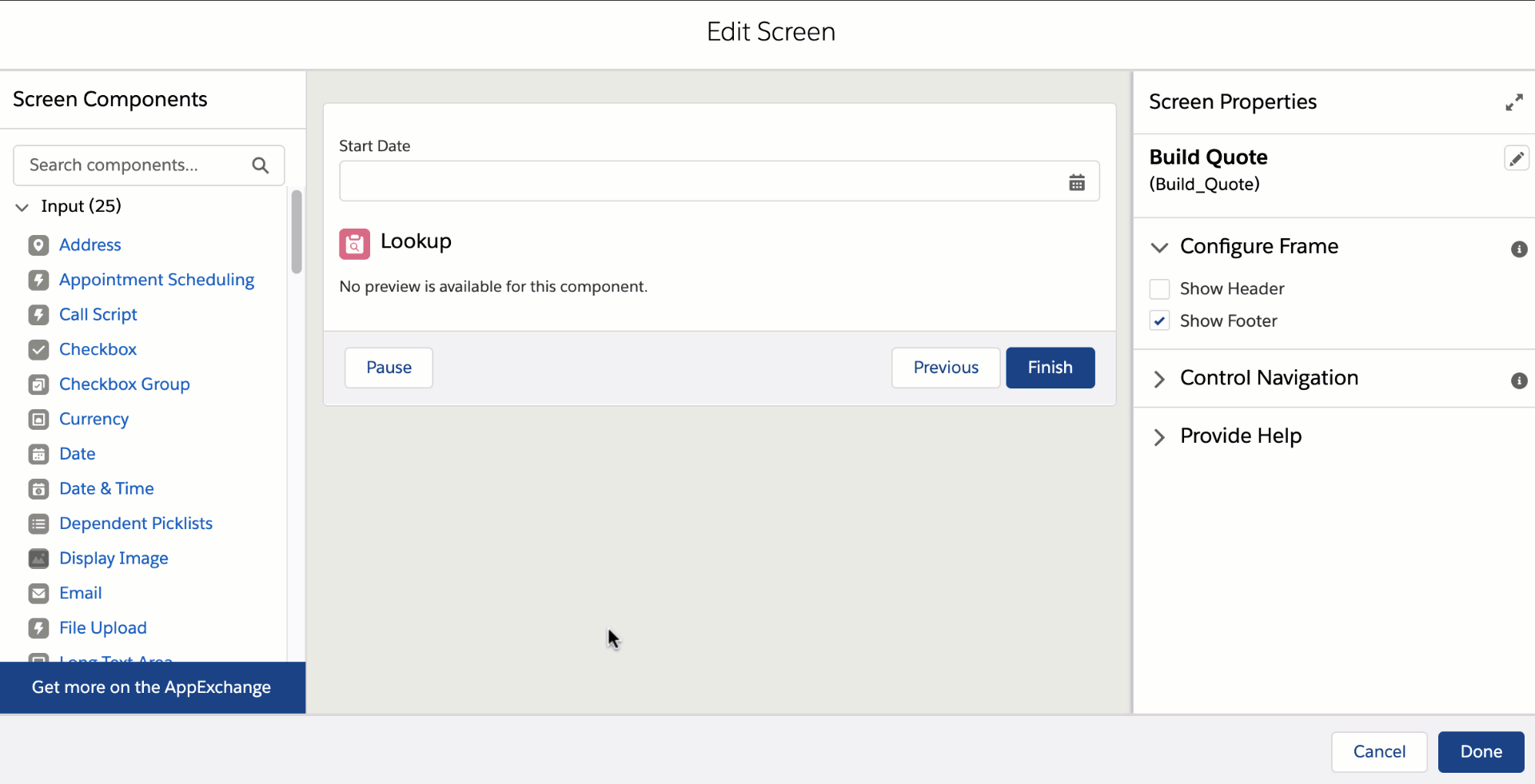
Task: Select the Dependent Picklists component
Action: click(x=136, y=523)
